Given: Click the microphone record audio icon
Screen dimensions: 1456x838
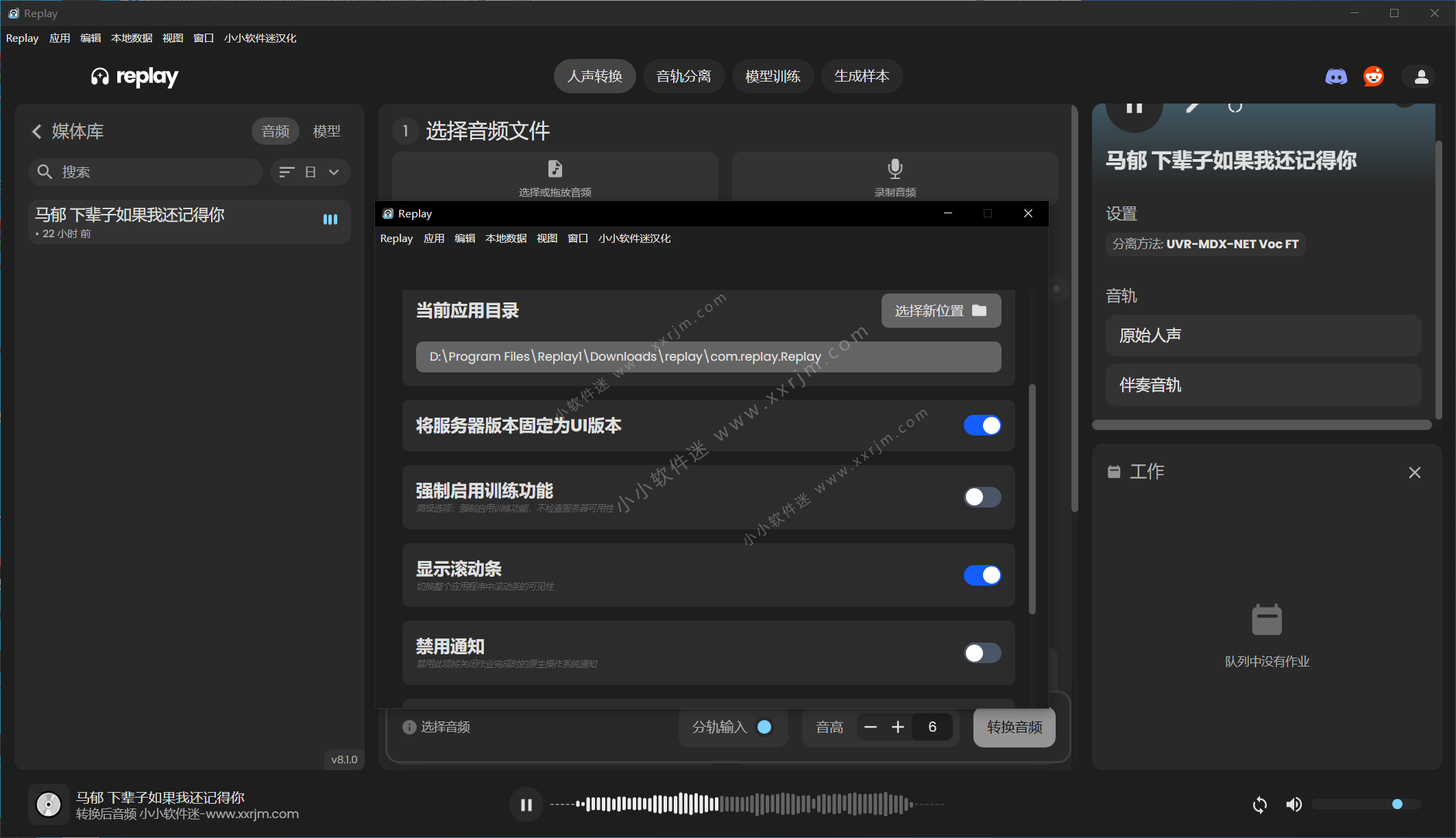Looking at the screenshot, I should point(895,169).
